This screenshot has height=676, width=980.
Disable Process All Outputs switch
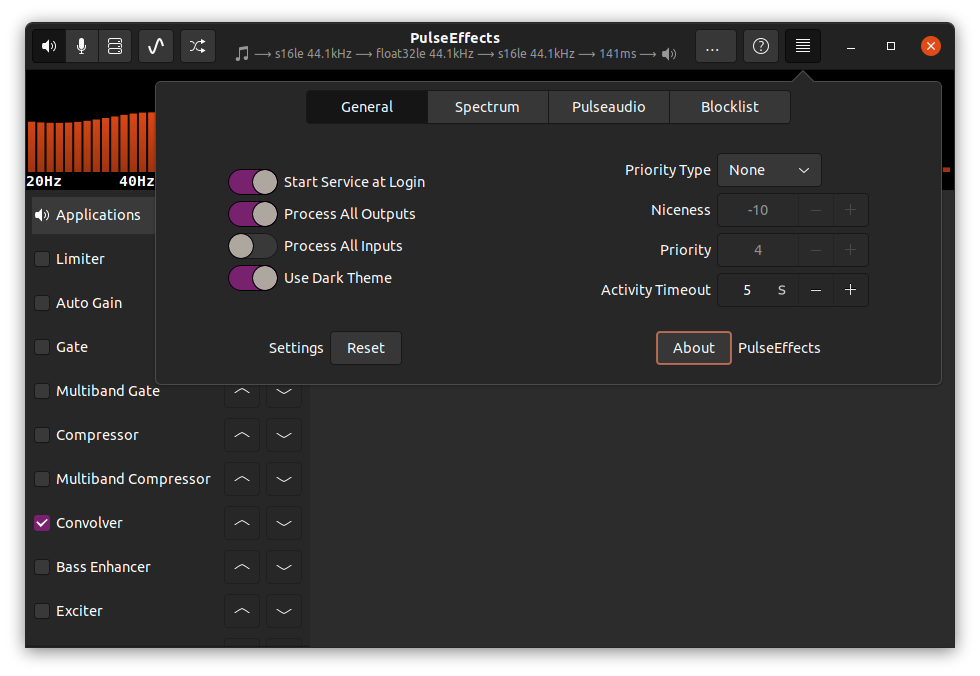pyautogui.click(x=252, y=214)
